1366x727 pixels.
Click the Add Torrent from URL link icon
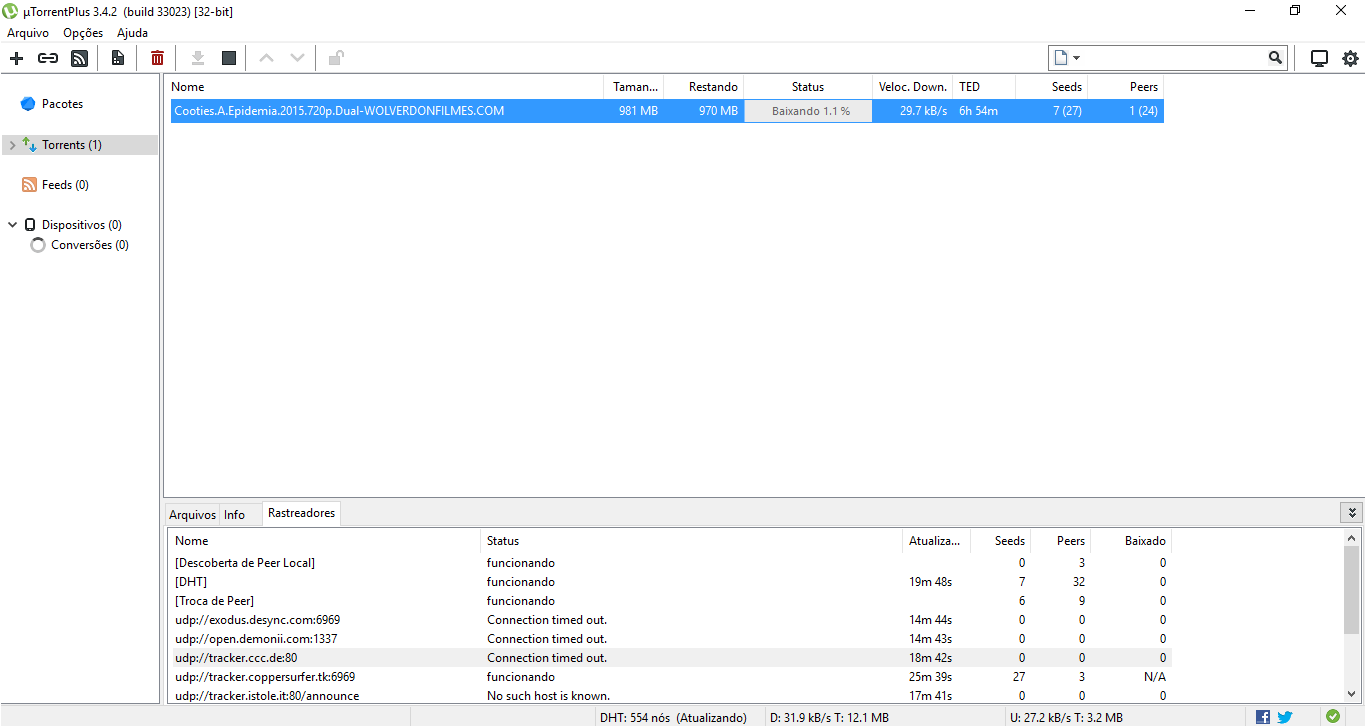[48, 58]
